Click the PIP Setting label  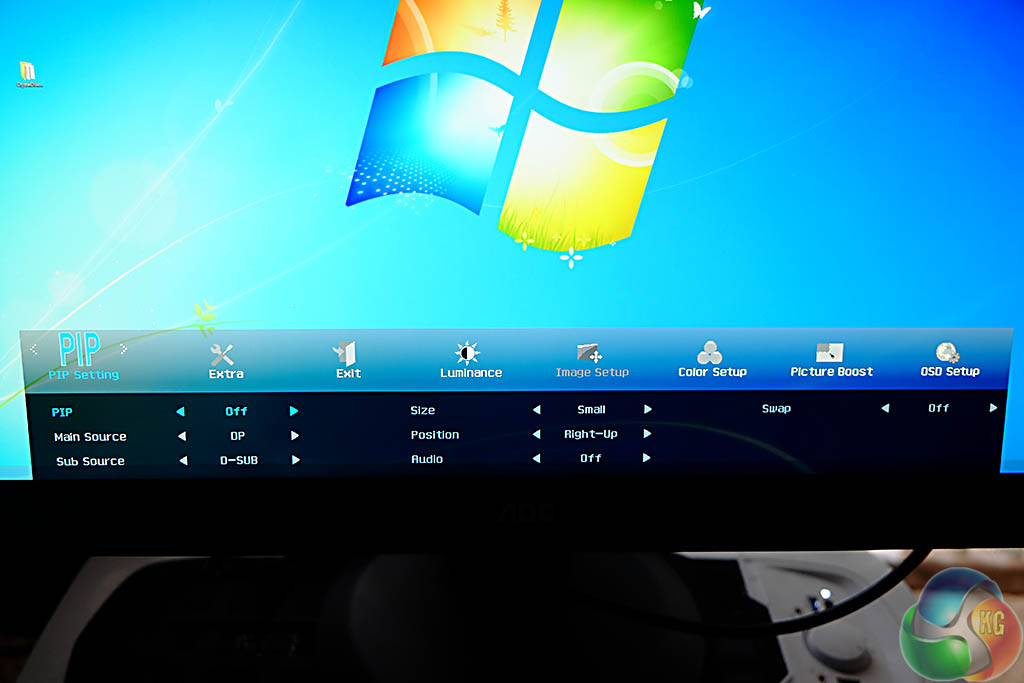[x=84, y=375]
